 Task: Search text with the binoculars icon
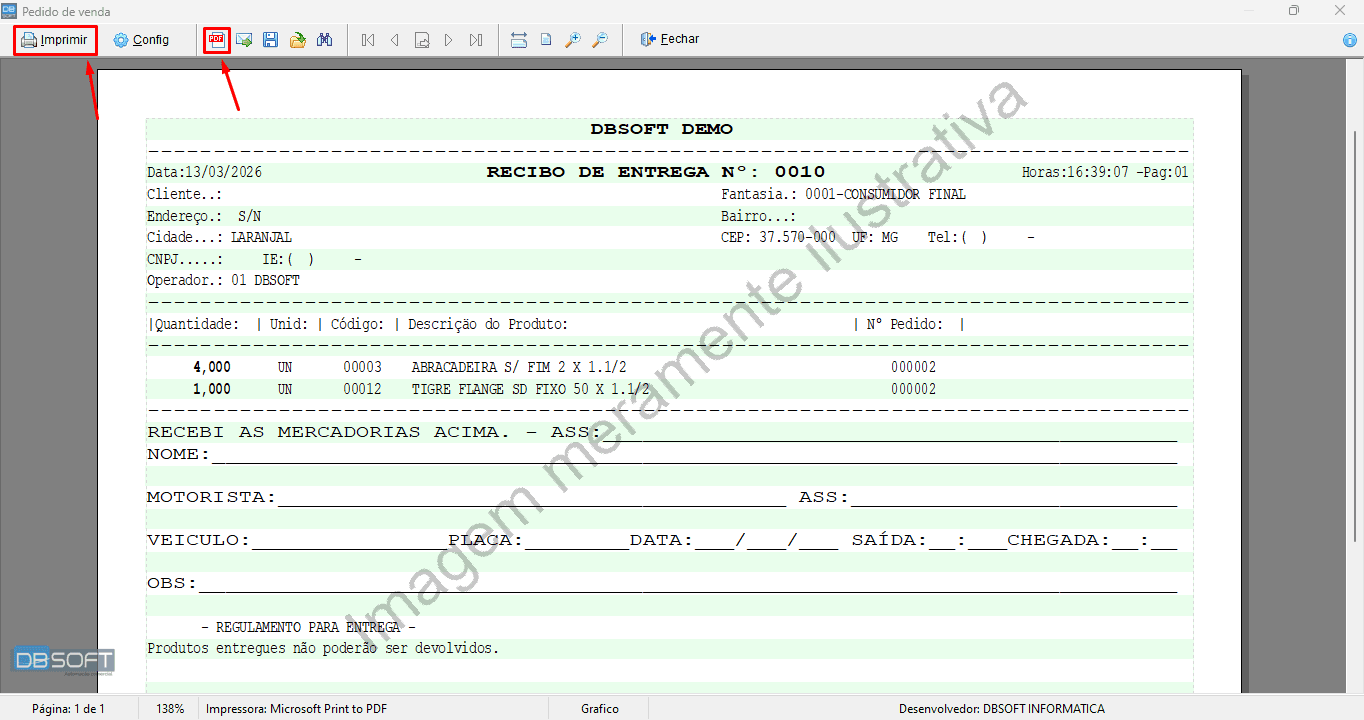tap(324, 40)
